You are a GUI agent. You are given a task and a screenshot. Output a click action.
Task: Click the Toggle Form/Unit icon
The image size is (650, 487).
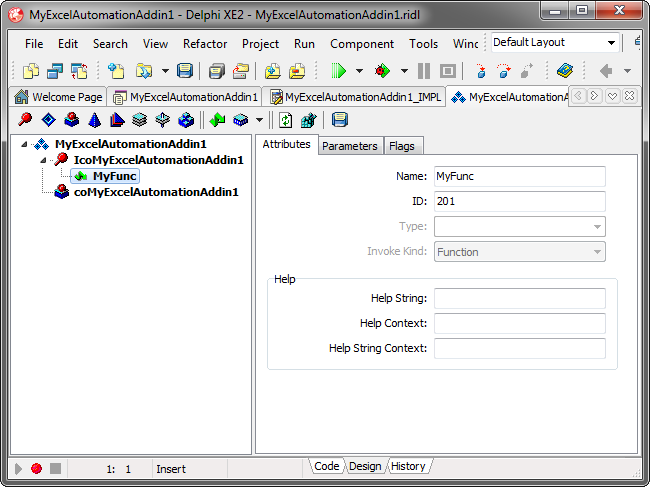pos(79,71)
